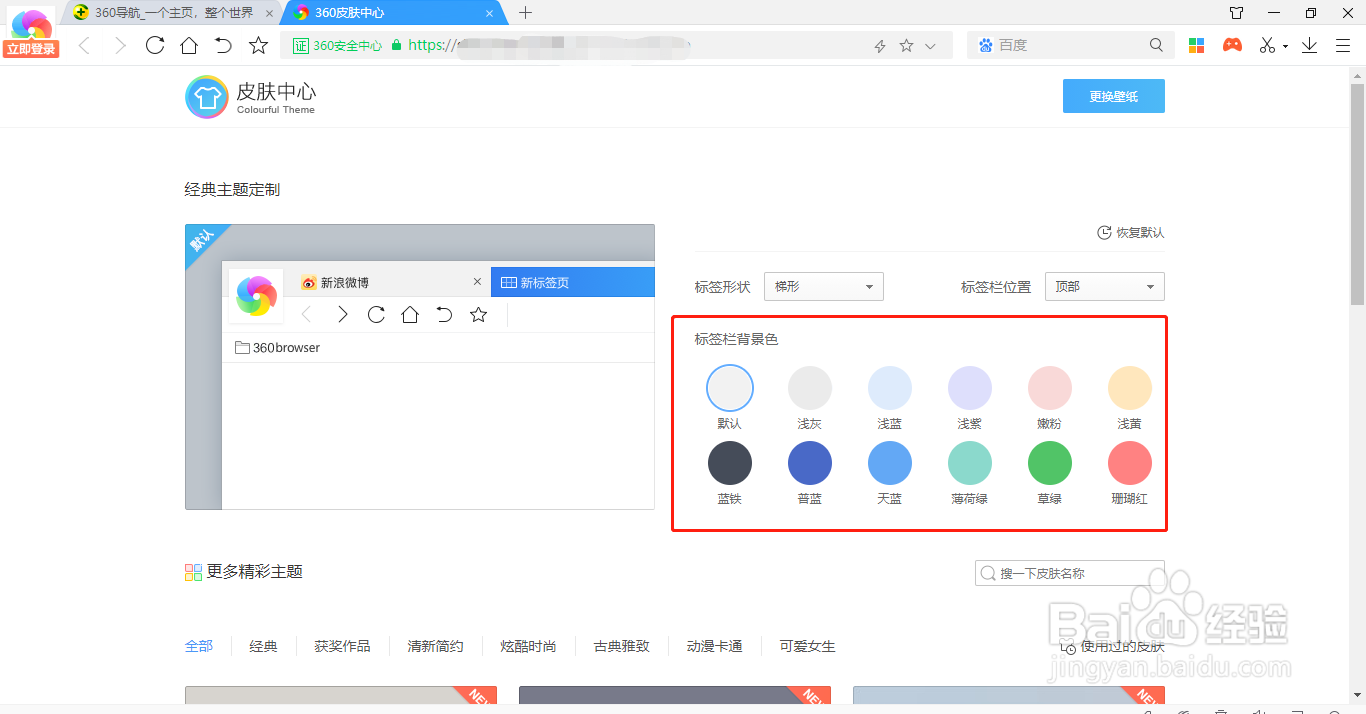Select the 古典雅致 category filter
The image size is (1366, 714).
[x=622, y=646]
